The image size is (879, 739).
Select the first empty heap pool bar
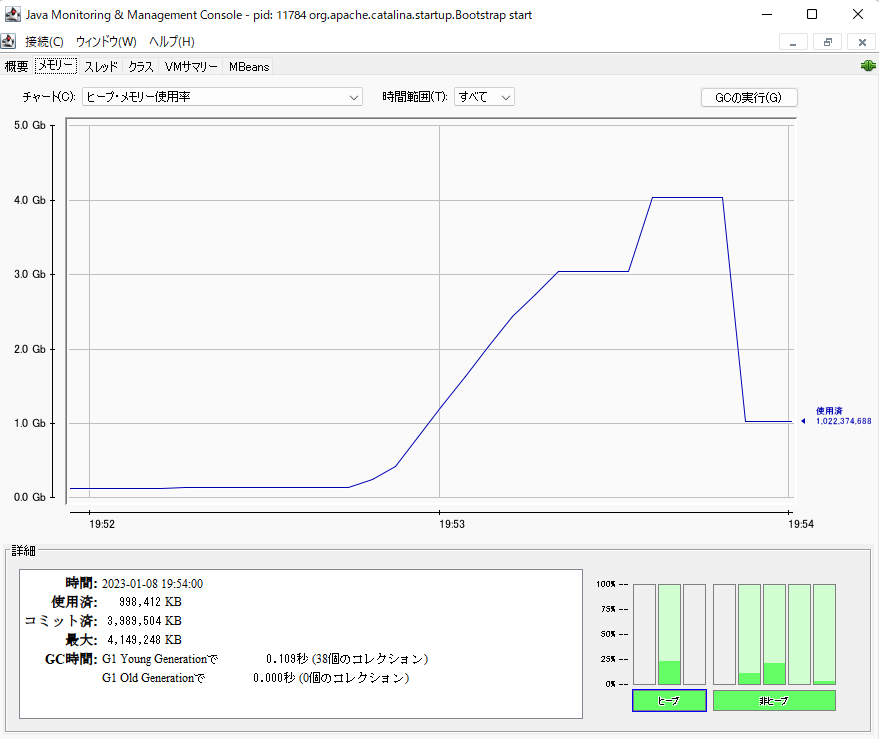[x=644, y=634]
